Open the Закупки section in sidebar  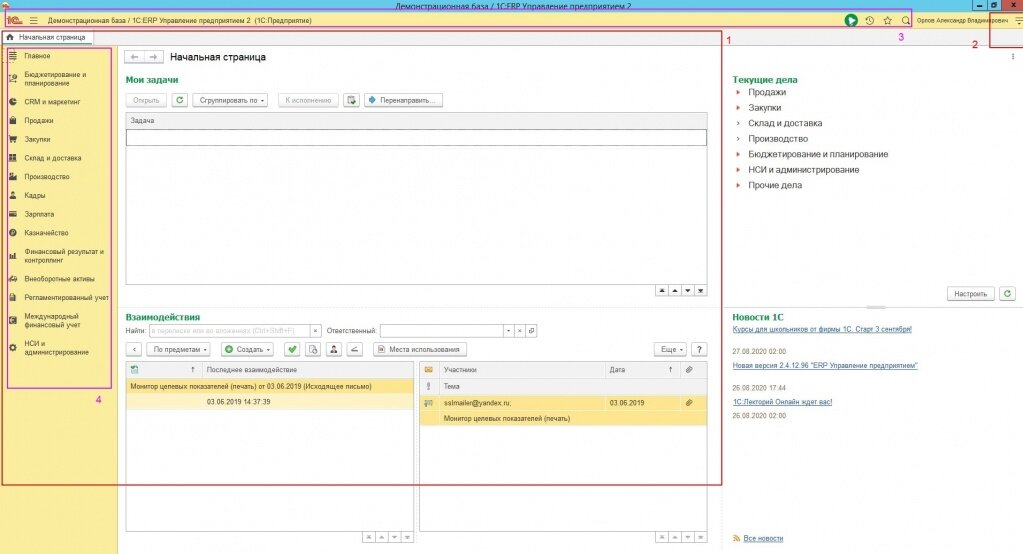pos(37,140)
